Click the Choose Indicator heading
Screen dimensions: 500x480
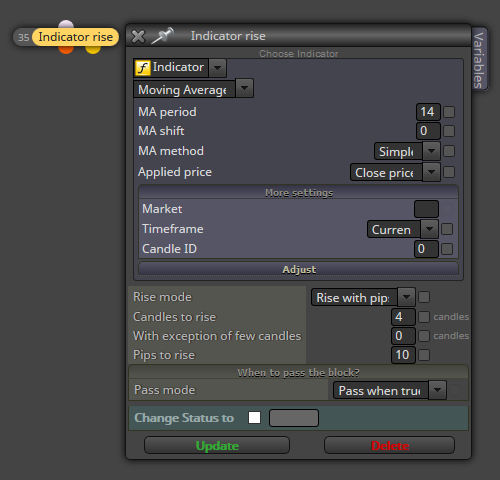point(299,54)
